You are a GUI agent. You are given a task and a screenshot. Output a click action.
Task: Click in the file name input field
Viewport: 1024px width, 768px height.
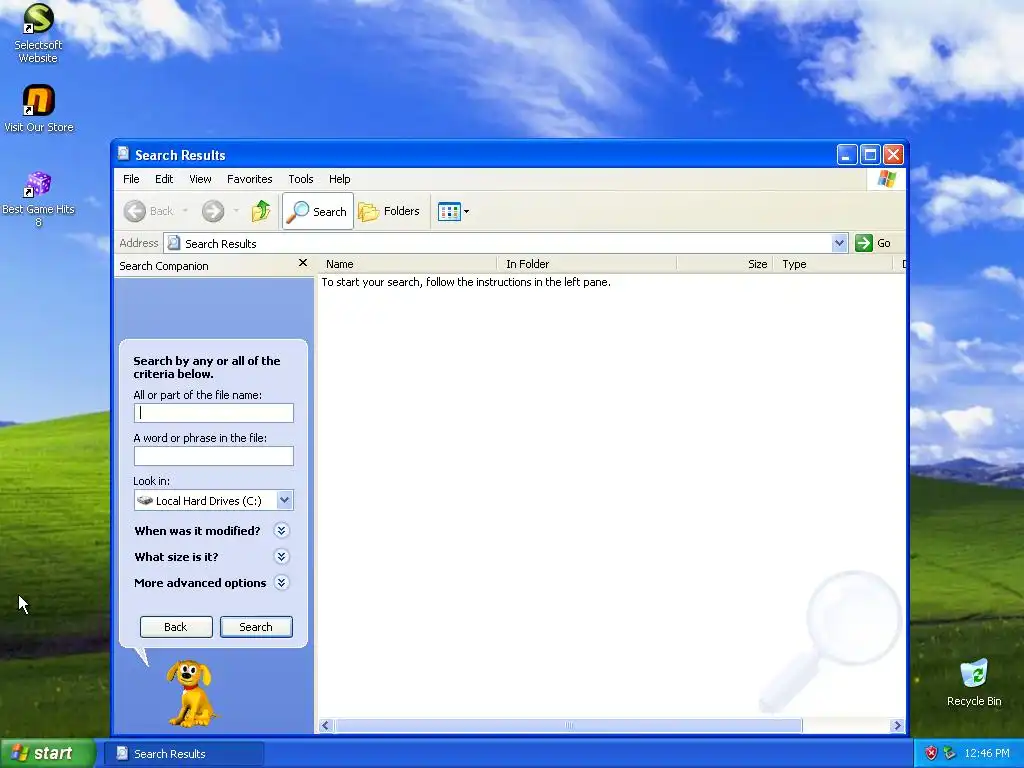(x=214, y=413)
